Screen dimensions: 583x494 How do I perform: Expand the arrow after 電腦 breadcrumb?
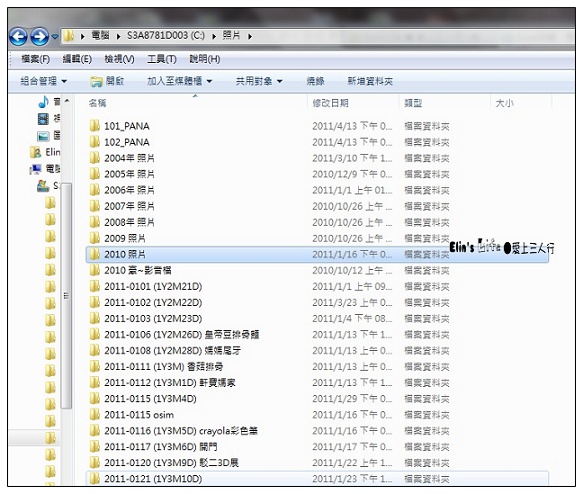(118, 36)
